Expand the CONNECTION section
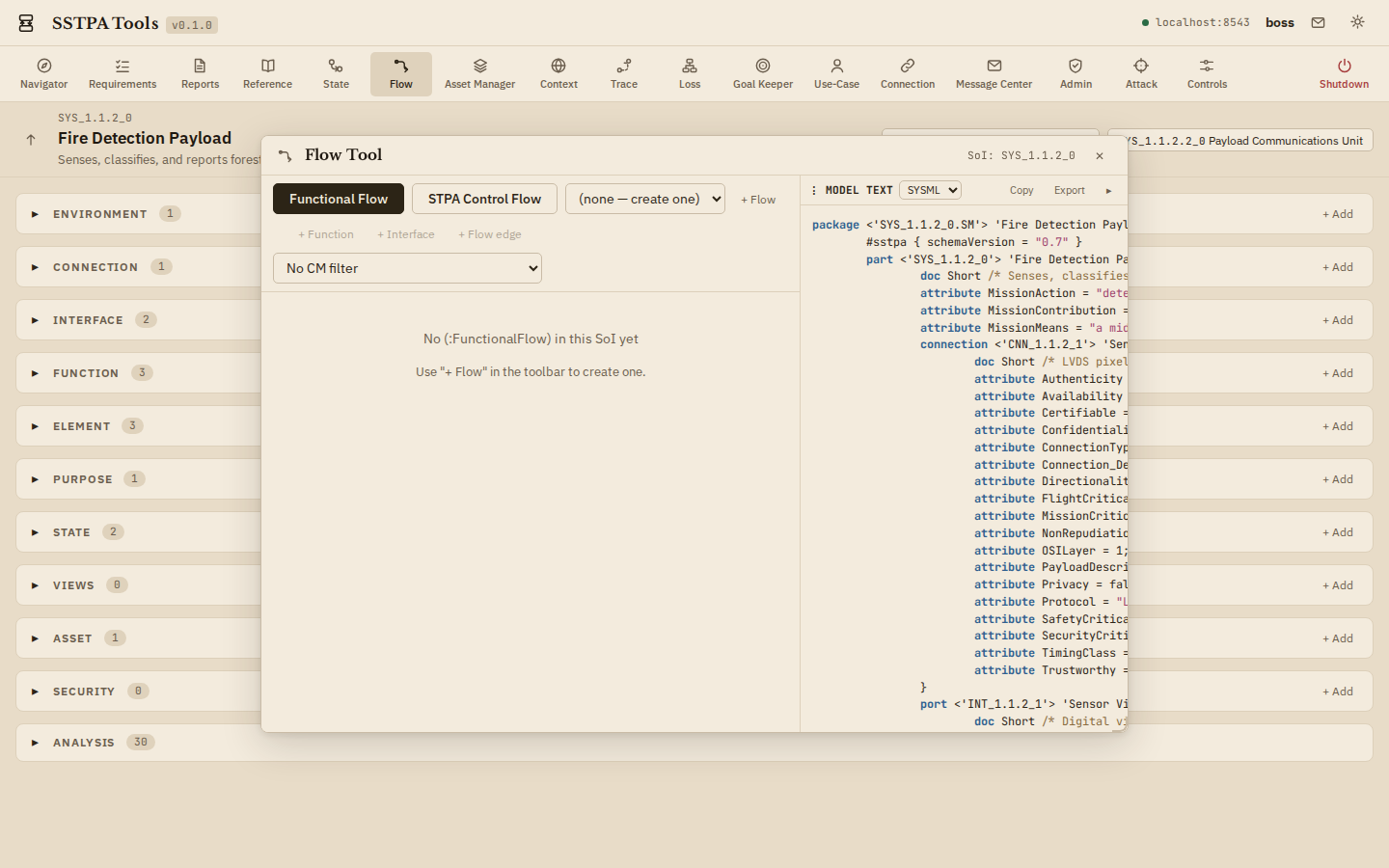 click(x=35, y=267)
